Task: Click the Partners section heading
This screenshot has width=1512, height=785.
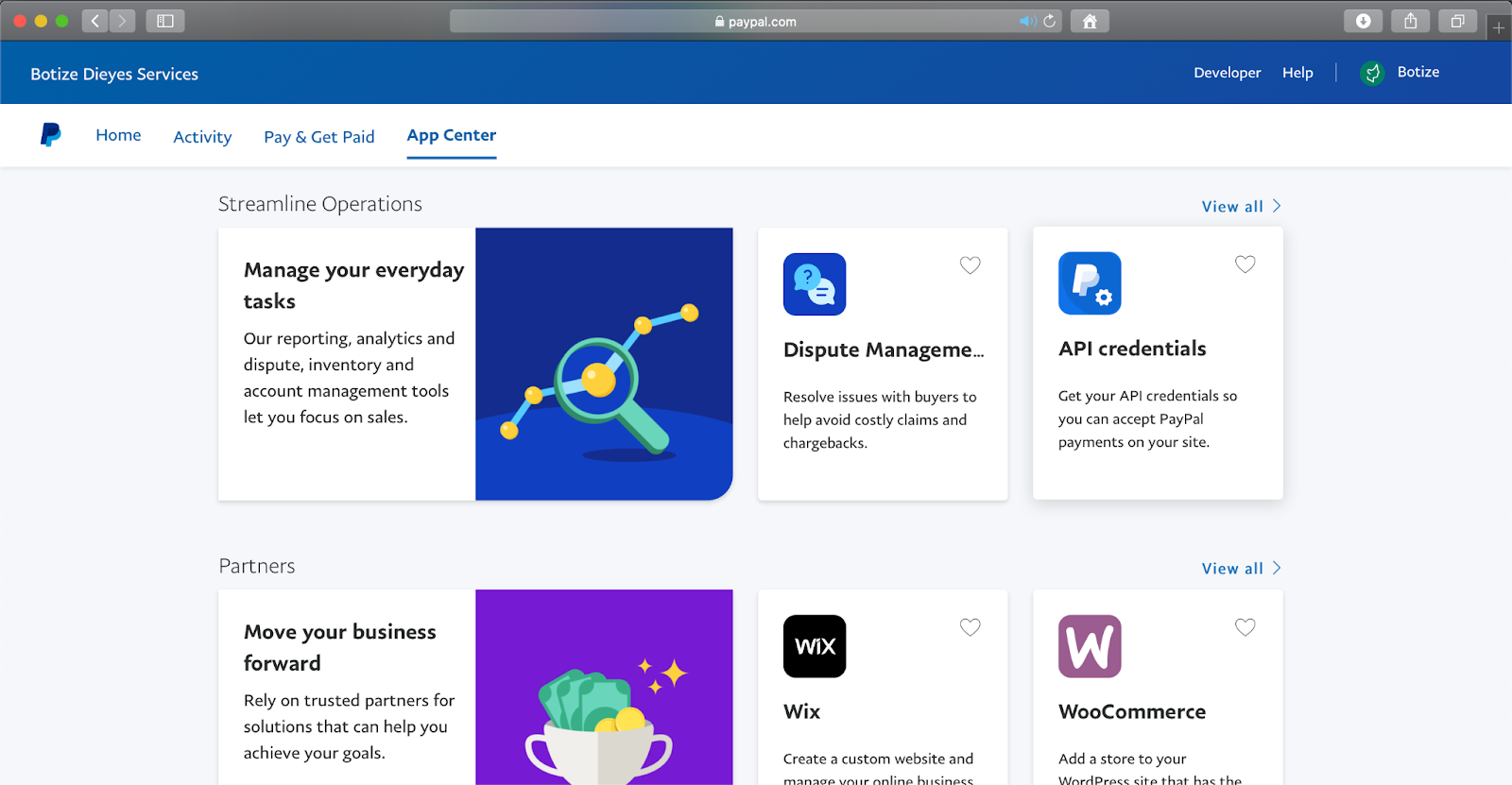Action: [x=257, y=566]
